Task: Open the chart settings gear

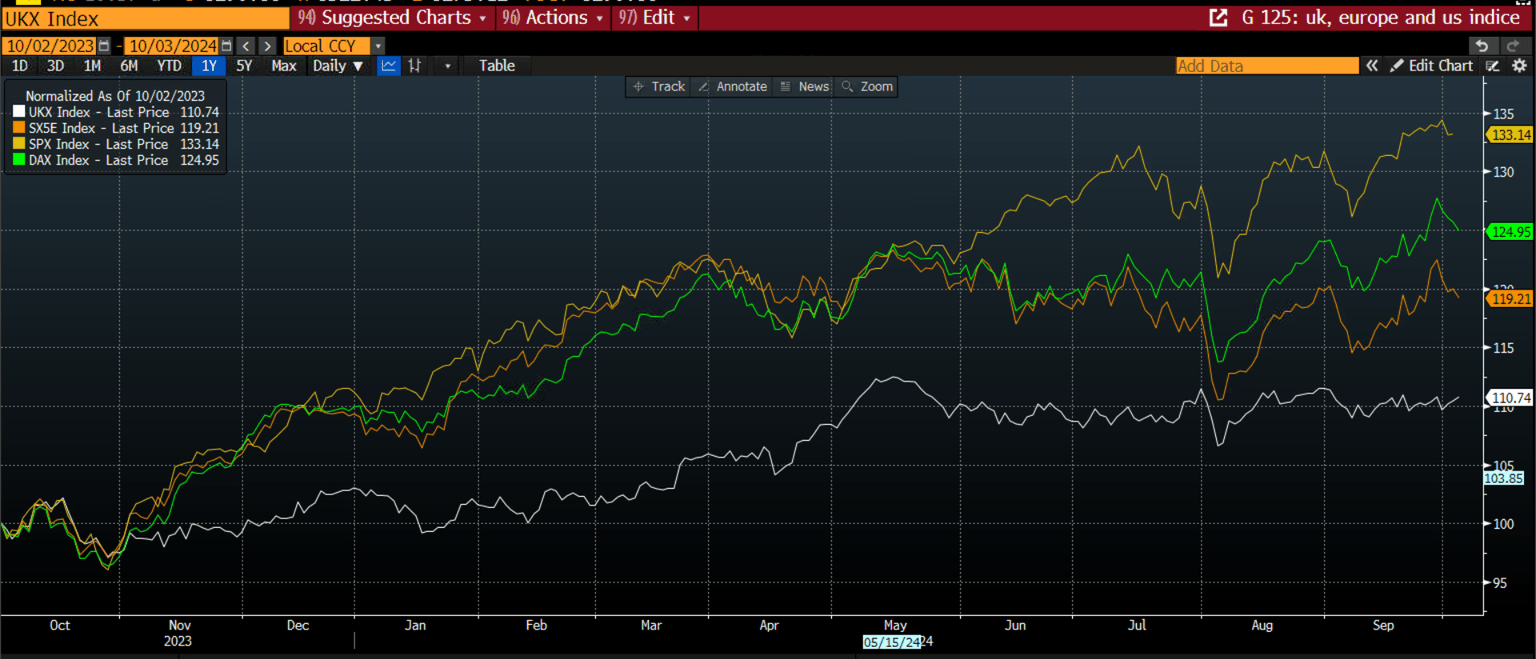Action: pos(1519,66)
